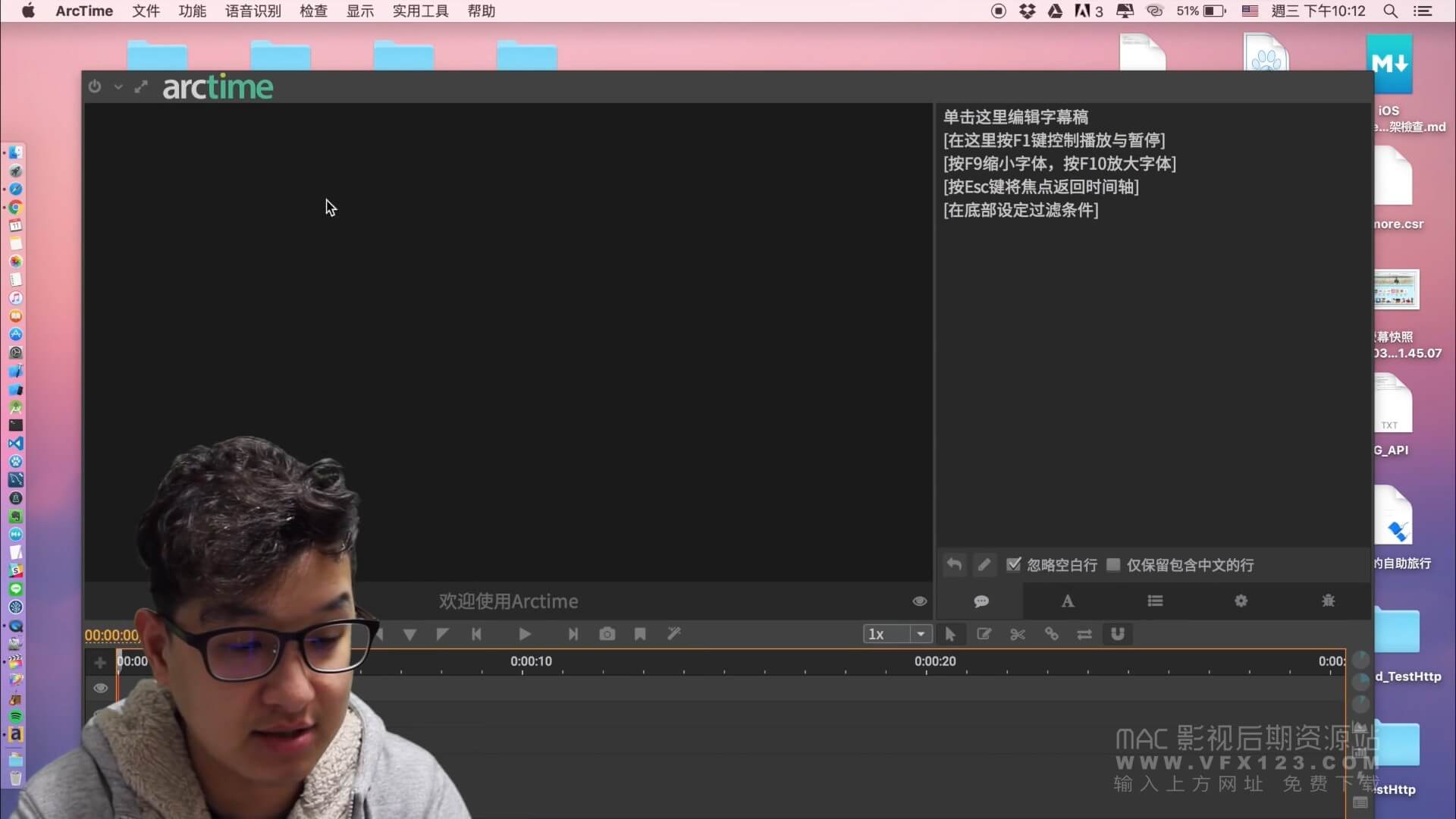Click the screen recording status icon

(998, 11)
